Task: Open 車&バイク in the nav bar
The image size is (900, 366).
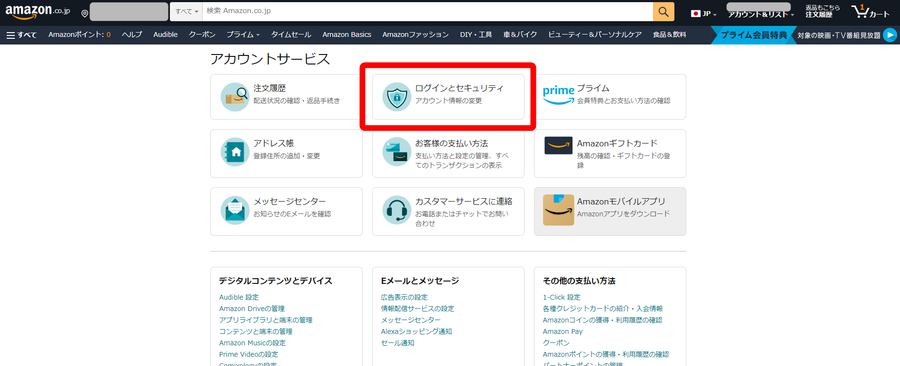Action: coord(520,35)
